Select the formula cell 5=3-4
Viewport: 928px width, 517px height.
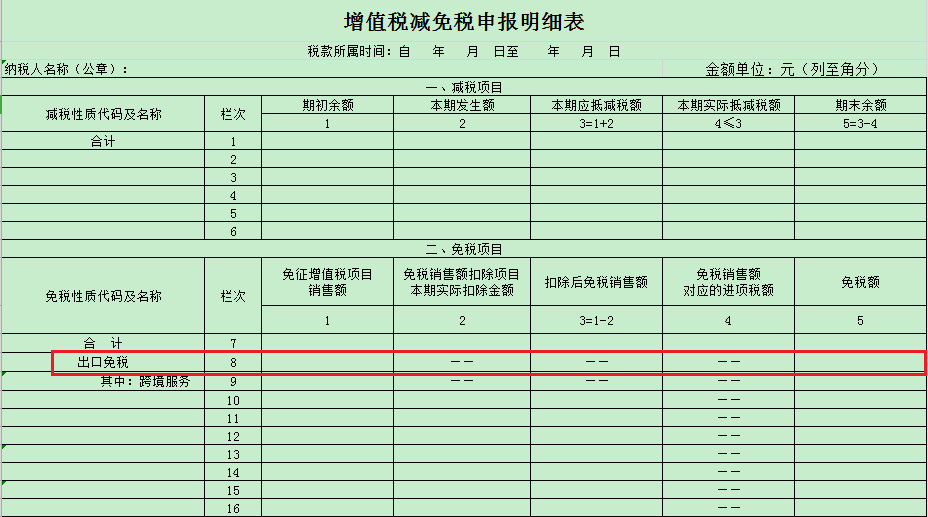tap(861, 123)
